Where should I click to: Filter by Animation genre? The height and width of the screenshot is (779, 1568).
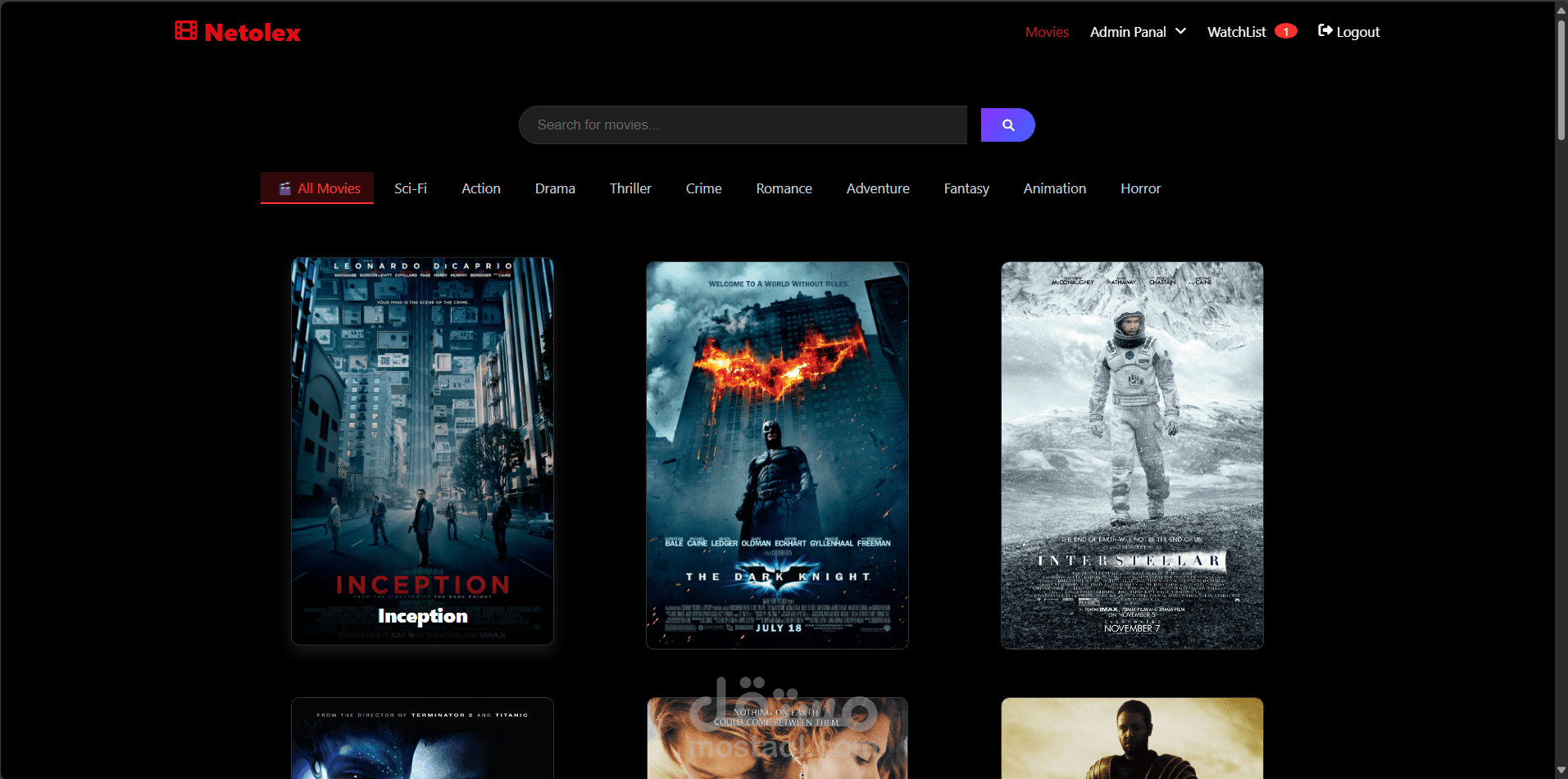1055,188
